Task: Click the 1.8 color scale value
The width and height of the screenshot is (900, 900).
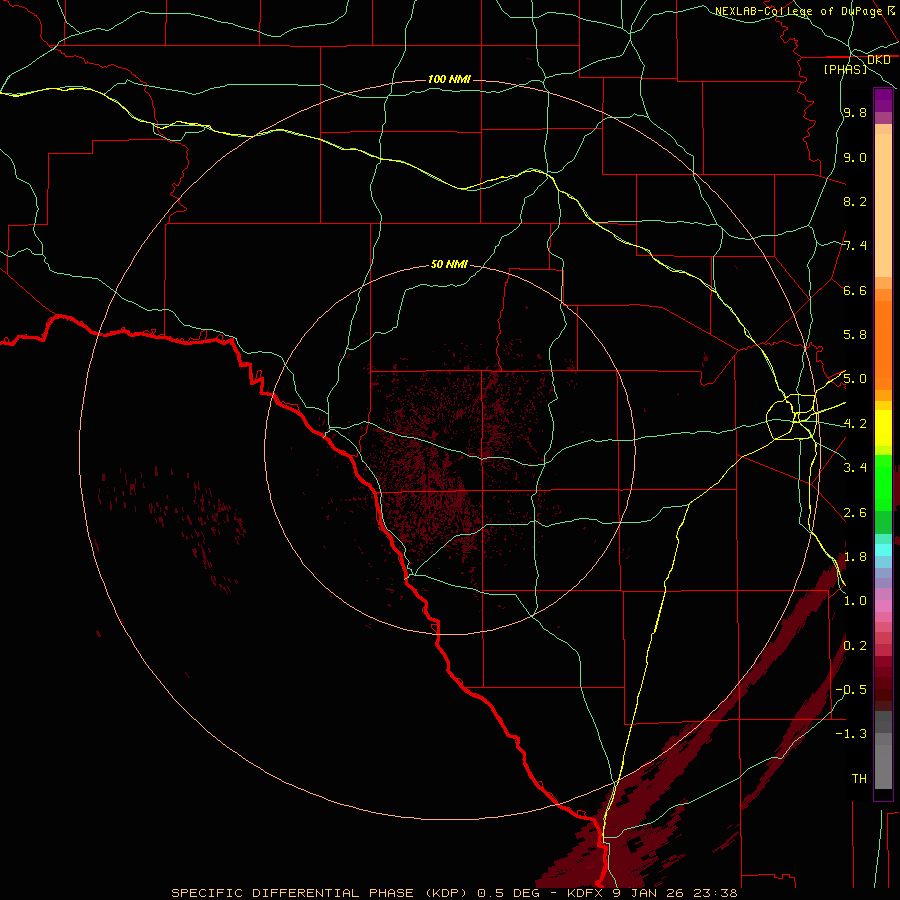Action: click(855, 557)
